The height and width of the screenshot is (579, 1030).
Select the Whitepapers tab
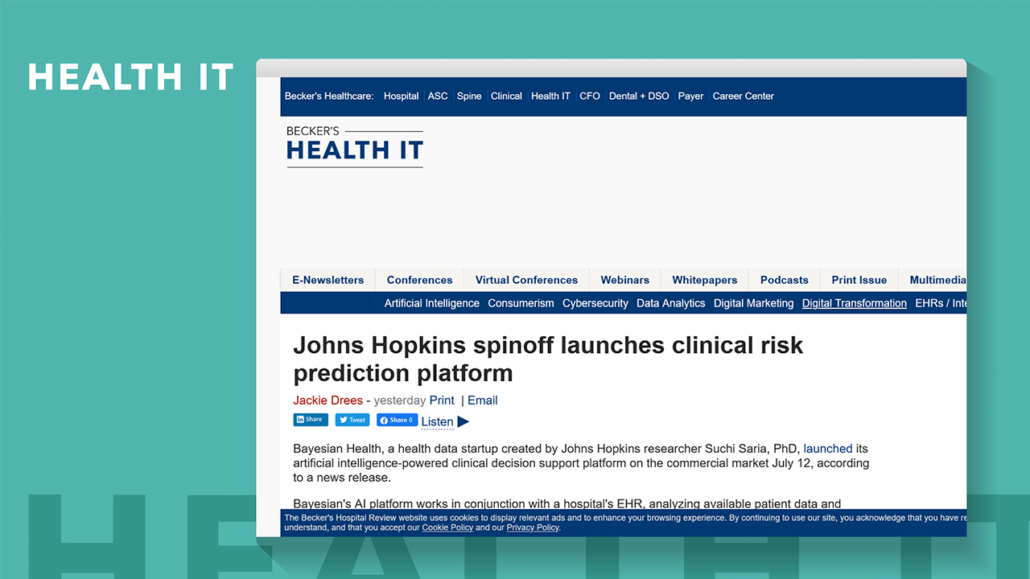(x=704, y=280)
